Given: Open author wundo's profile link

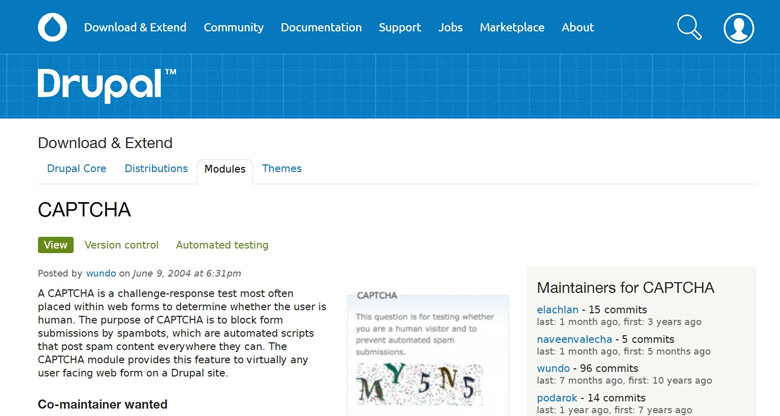Looking at the screenshot, I should point(101,273).
